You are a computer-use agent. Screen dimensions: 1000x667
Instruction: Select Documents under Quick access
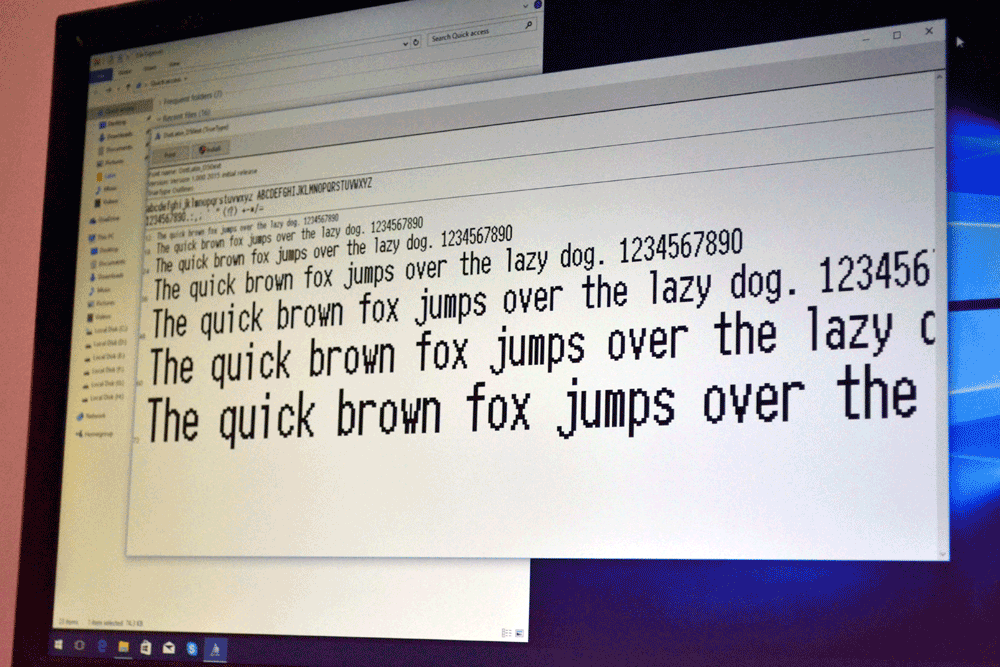115,149
